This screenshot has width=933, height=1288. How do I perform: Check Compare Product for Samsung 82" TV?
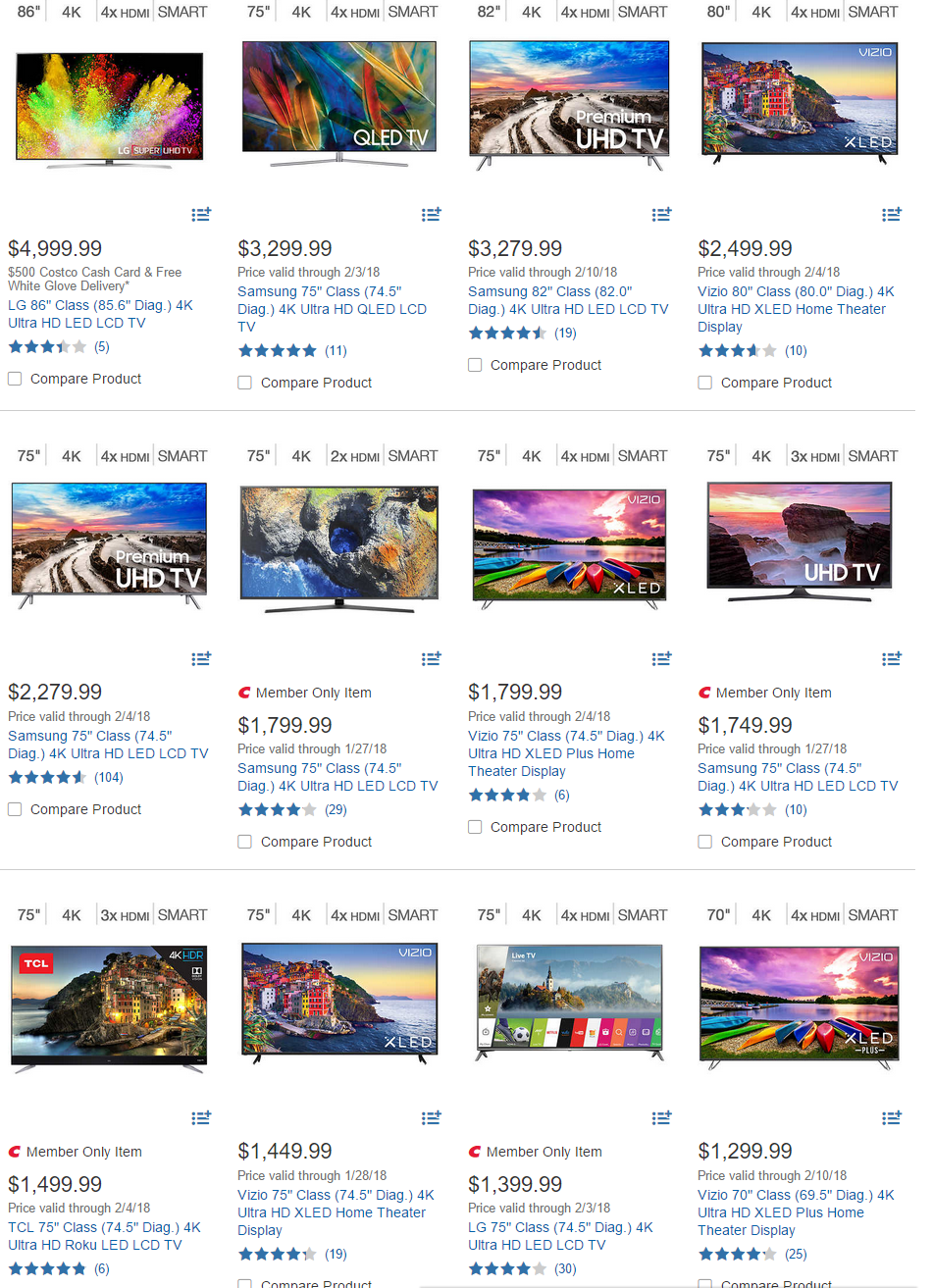[475, 365]
